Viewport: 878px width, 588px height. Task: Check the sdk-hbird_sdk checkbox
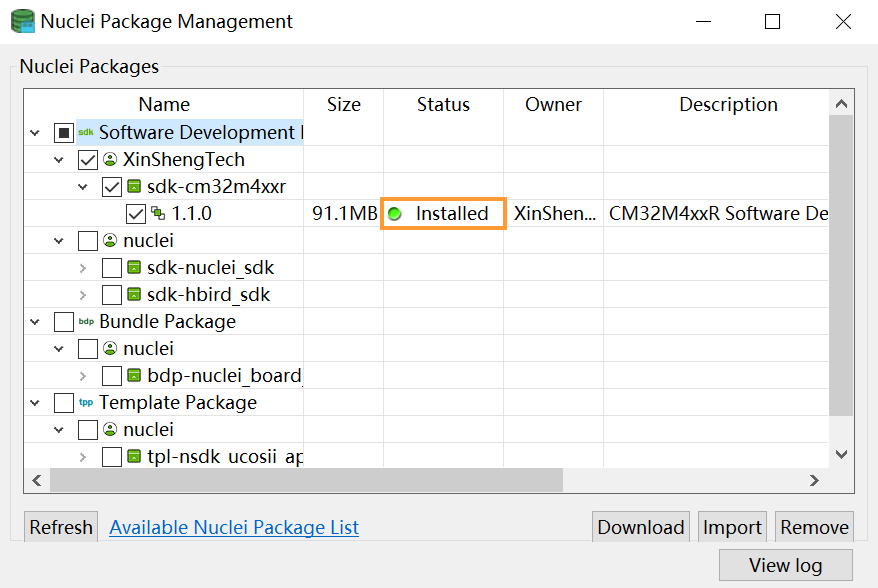(112, 295)
